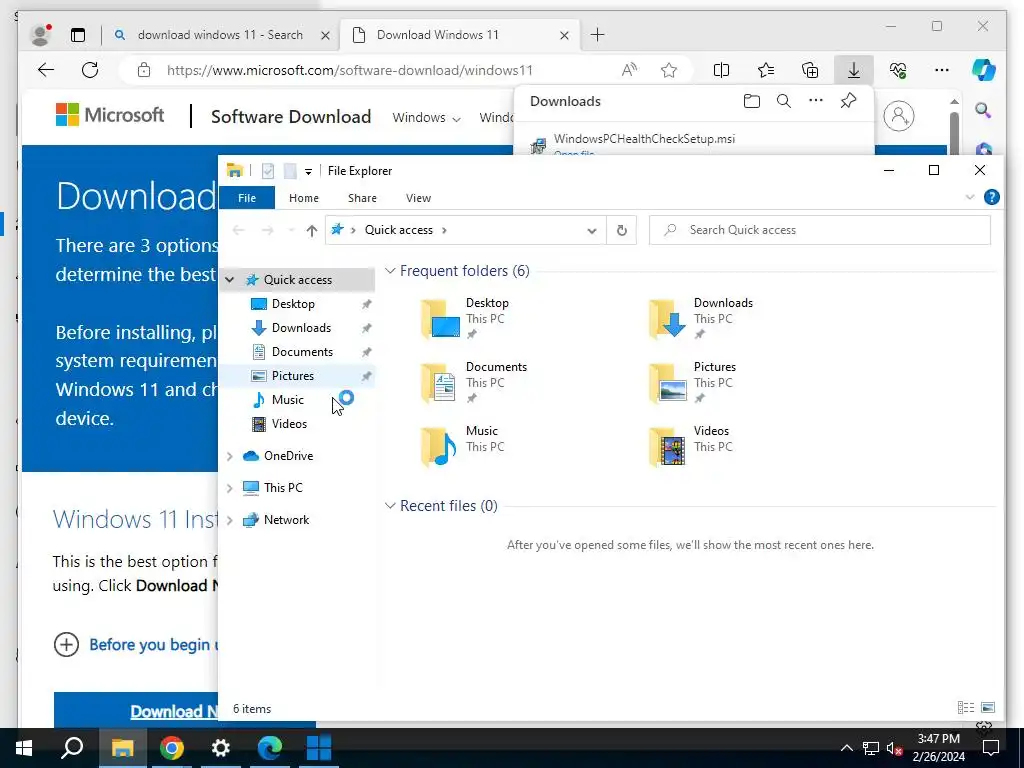Image resolution: width=1024 pixels, height=768 pixels.
Task: Expand This PC tree node
Action: (230, 488)
